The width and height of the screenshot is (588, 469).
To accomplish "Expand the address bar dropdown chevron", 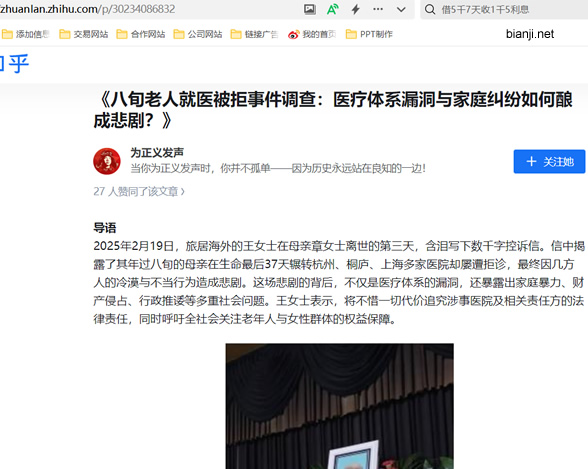I will point(401,9).
